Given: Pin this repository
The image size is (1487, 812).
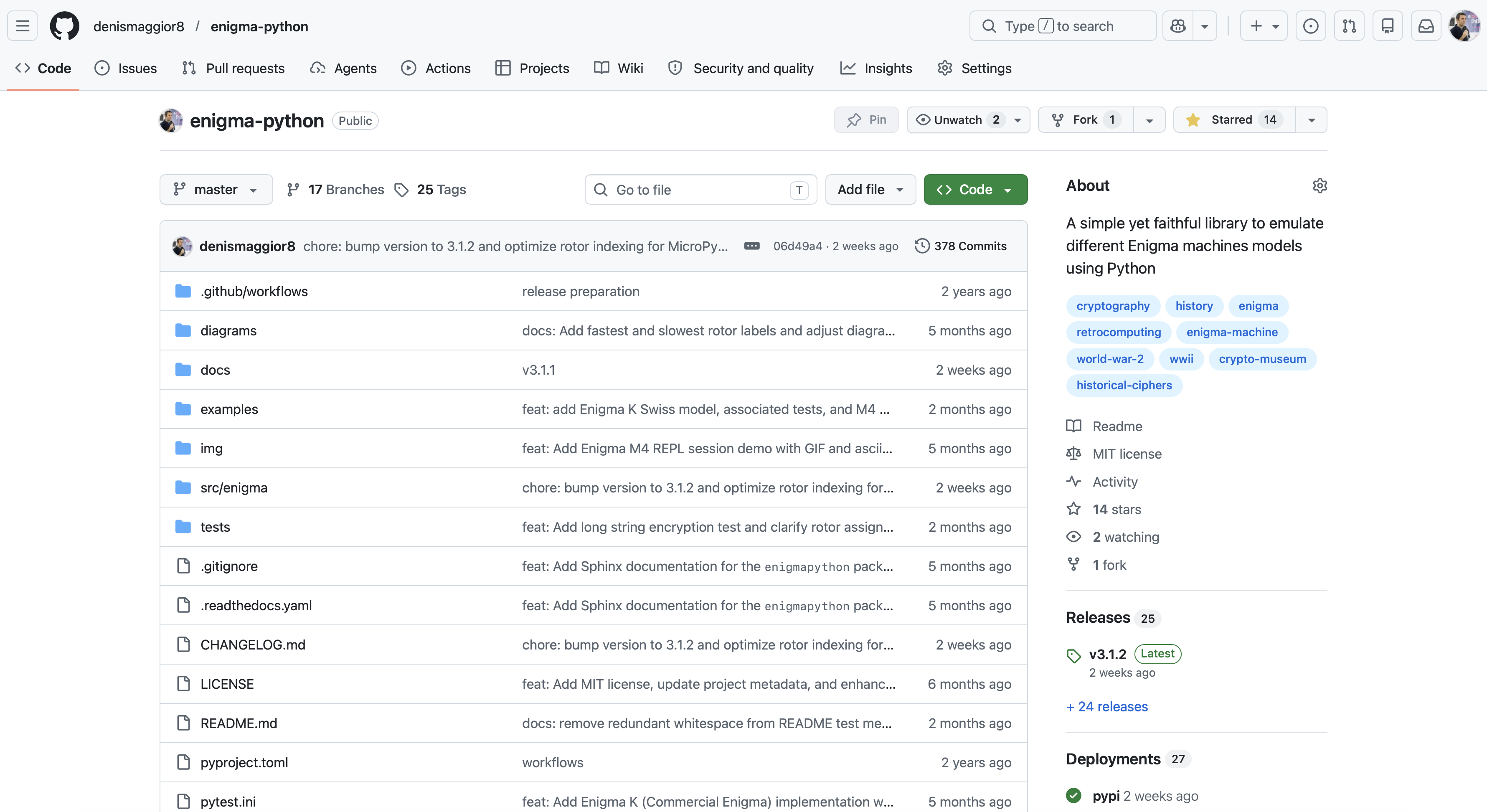Looking at the screenshot, I should 866,119.
